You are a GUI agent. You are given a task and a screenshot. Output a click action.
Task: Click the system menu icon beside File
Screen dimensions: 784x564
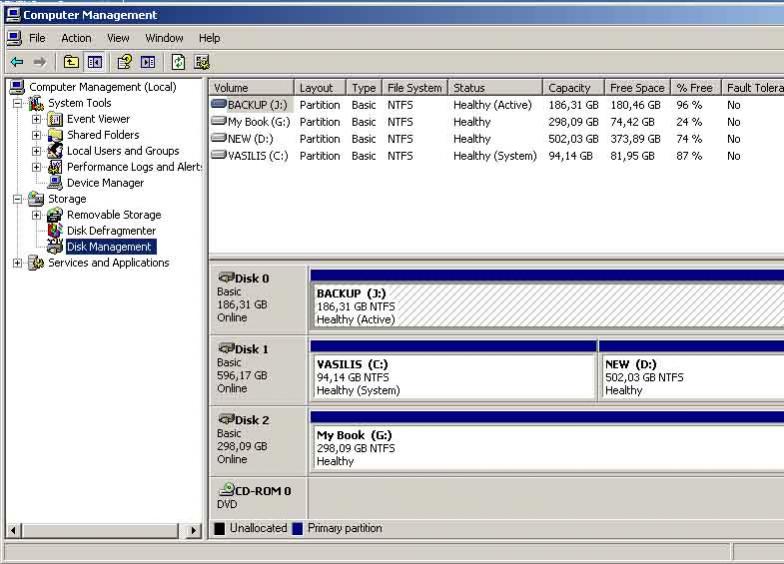pos(14,38)
